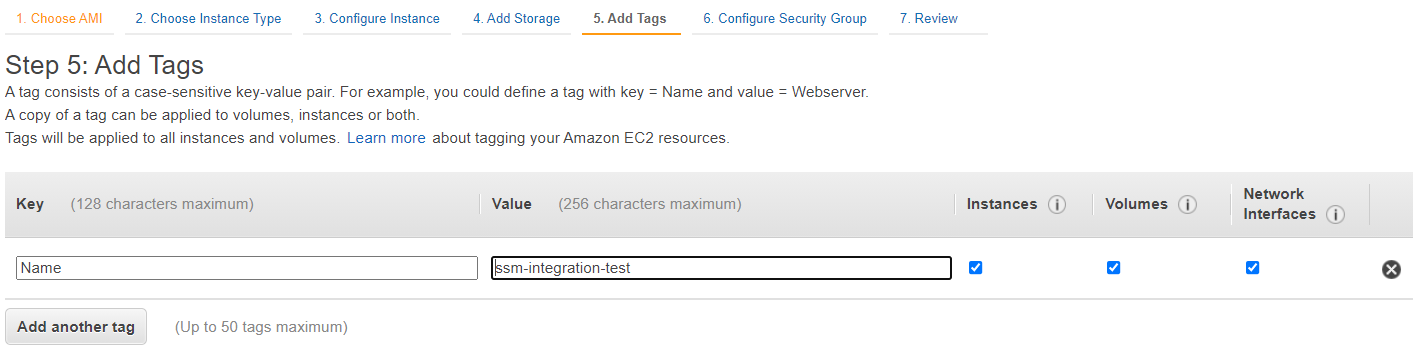Viewport: 1413px width, 362px height.
Task: Click the info icon next to Instances
Action: coord(1056,205)
